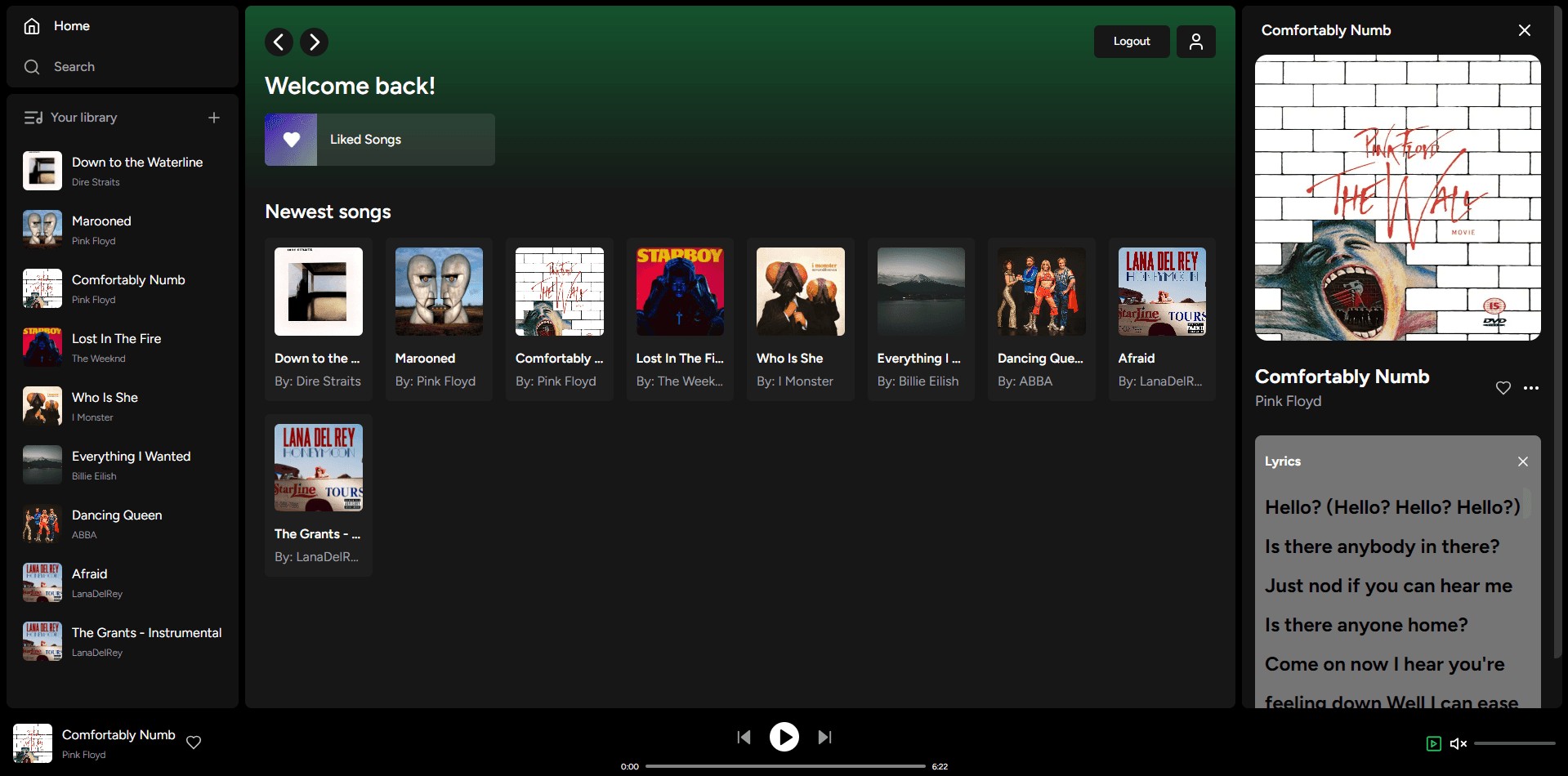Navigate back with left arrow button
This screenshot has width=1568, height=776.
[x=279, y=42]
